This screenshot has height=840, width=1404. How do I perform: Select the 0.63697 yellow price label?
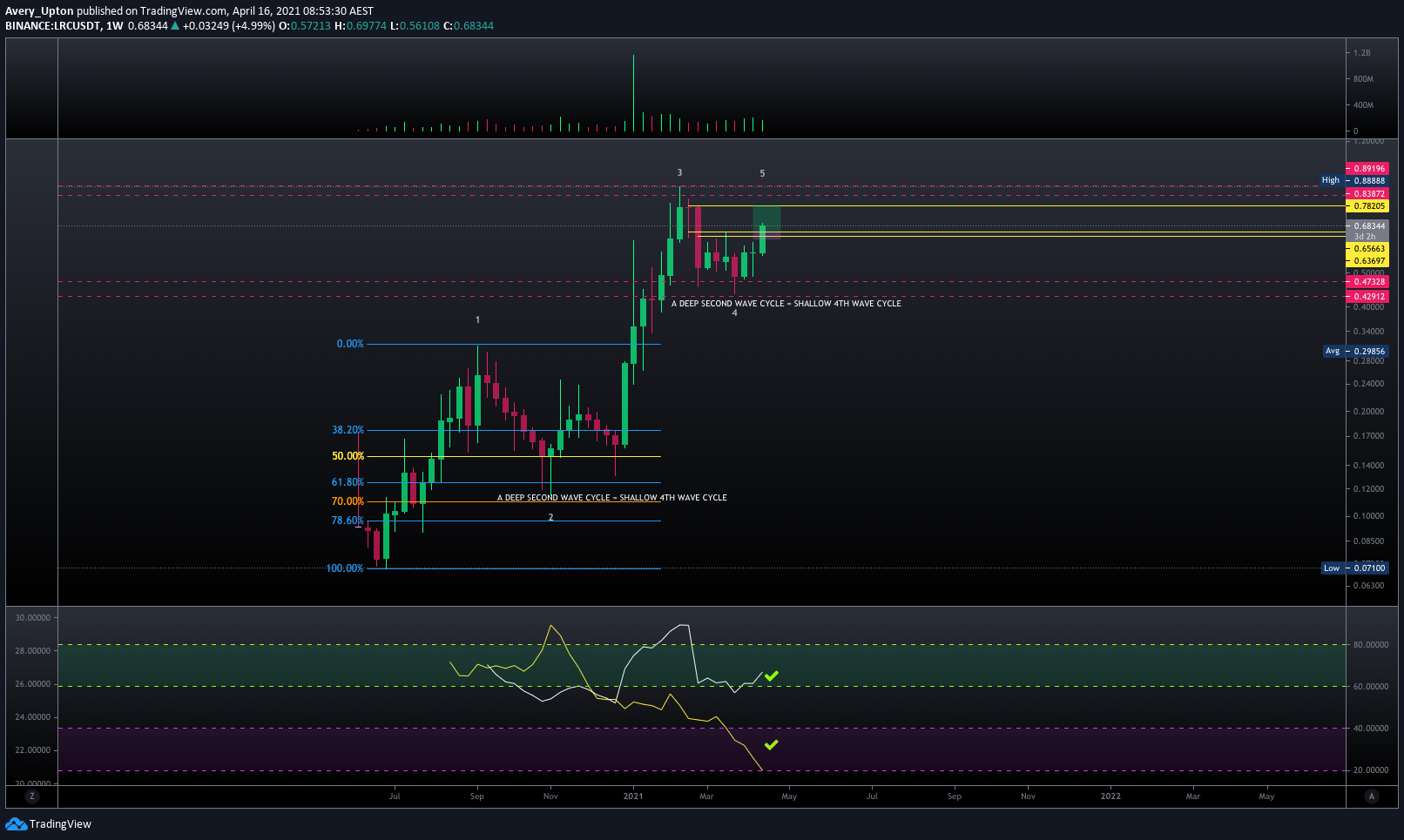pos(1368,260)
